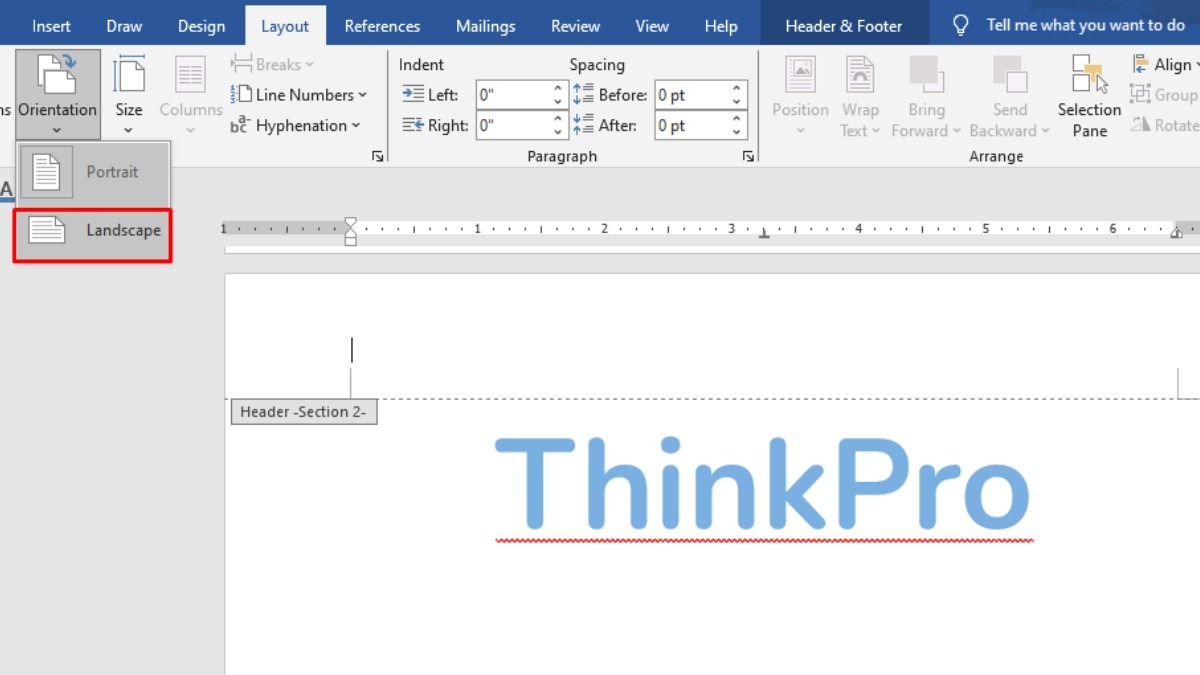This screenshot has width=1200, height=675.
Task: Open the Selection Pane
Action: tap(1089, 96)
